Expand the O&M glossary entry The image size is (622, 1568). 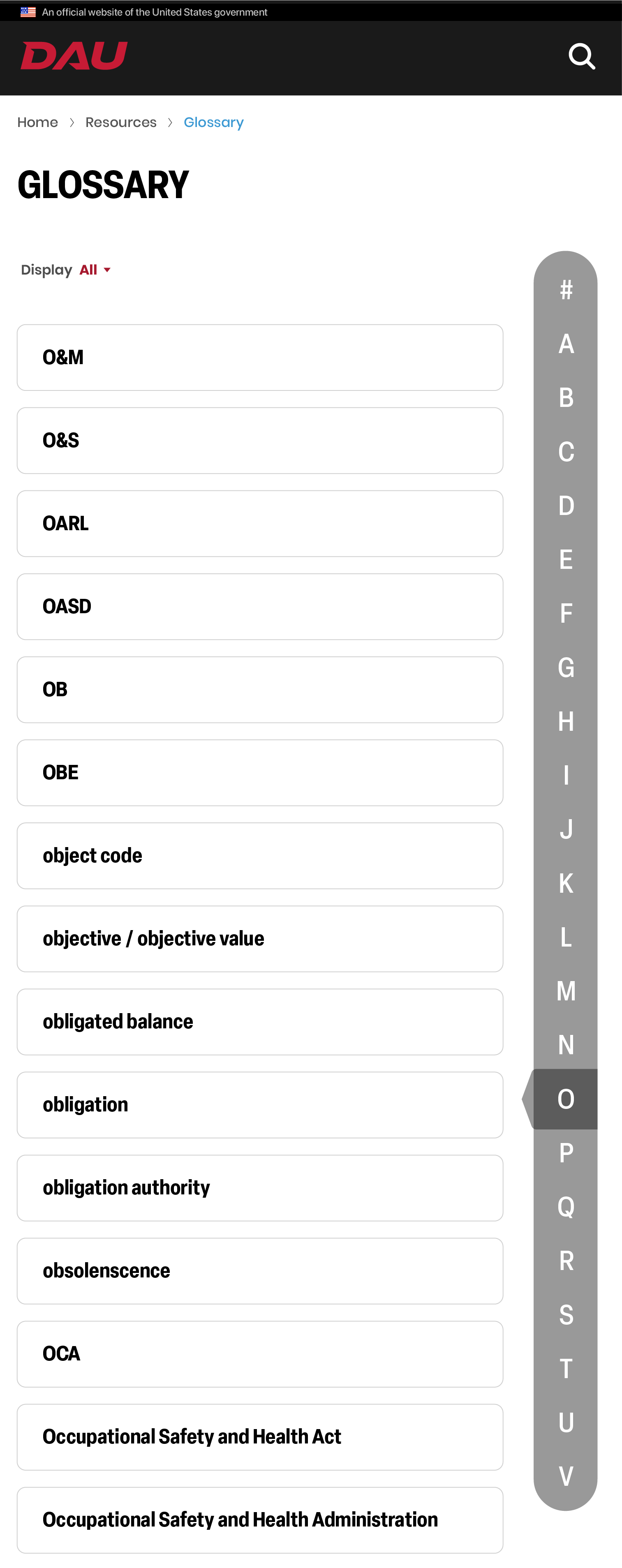(x=260, y=357)
